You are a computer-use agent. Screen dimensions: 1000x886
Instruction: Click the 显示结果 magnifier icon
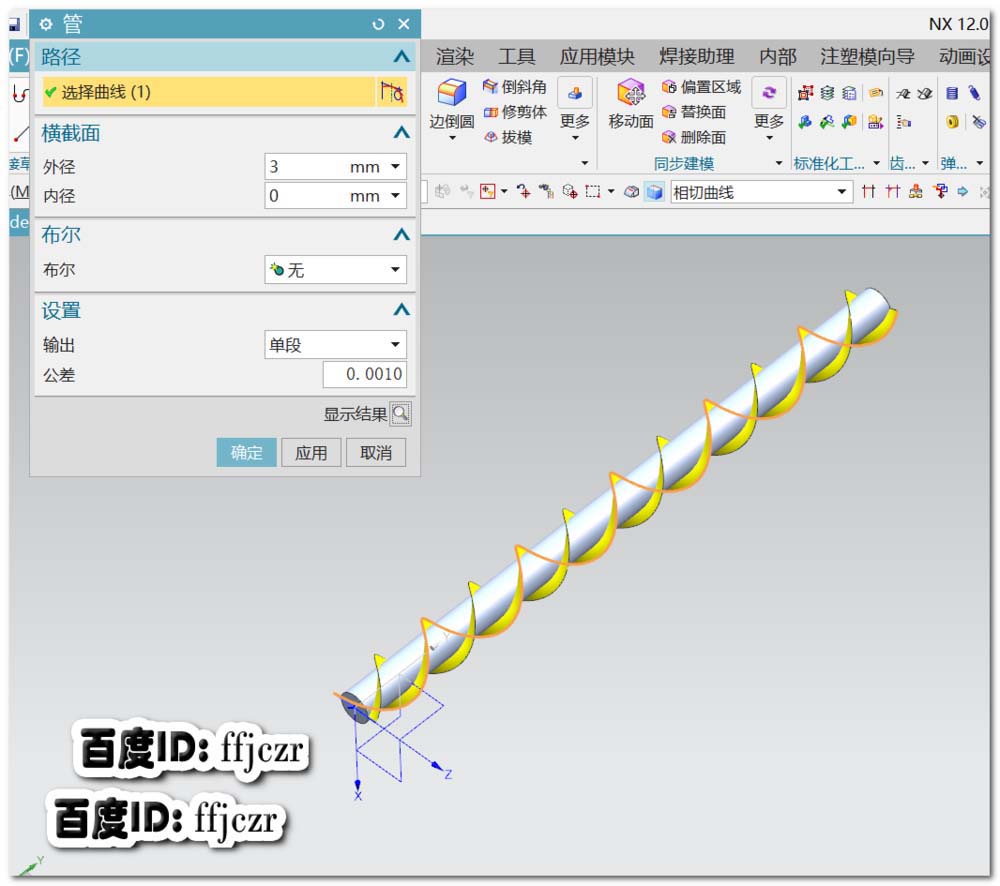click(x=401, y=414)
